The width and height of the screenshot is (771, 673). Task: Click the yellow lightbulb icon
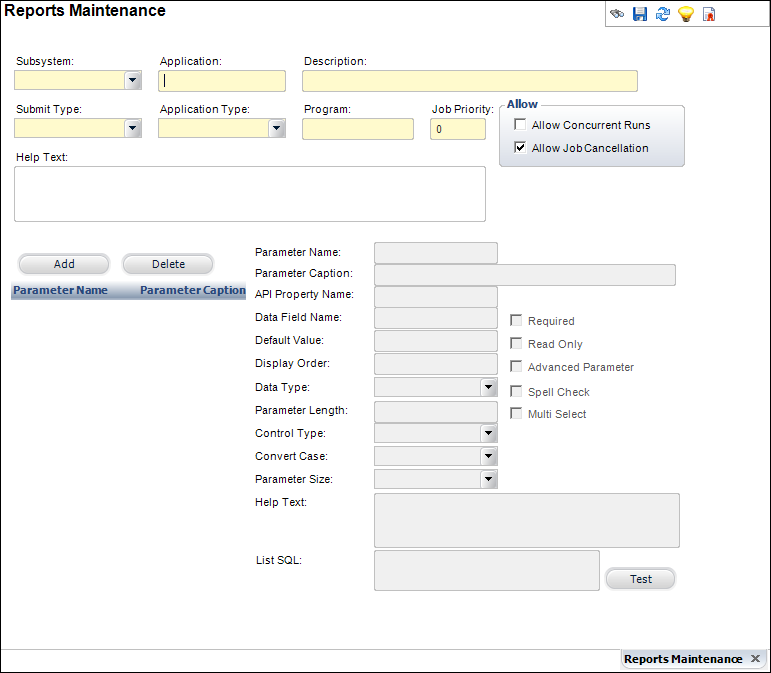tap(686, 14)
